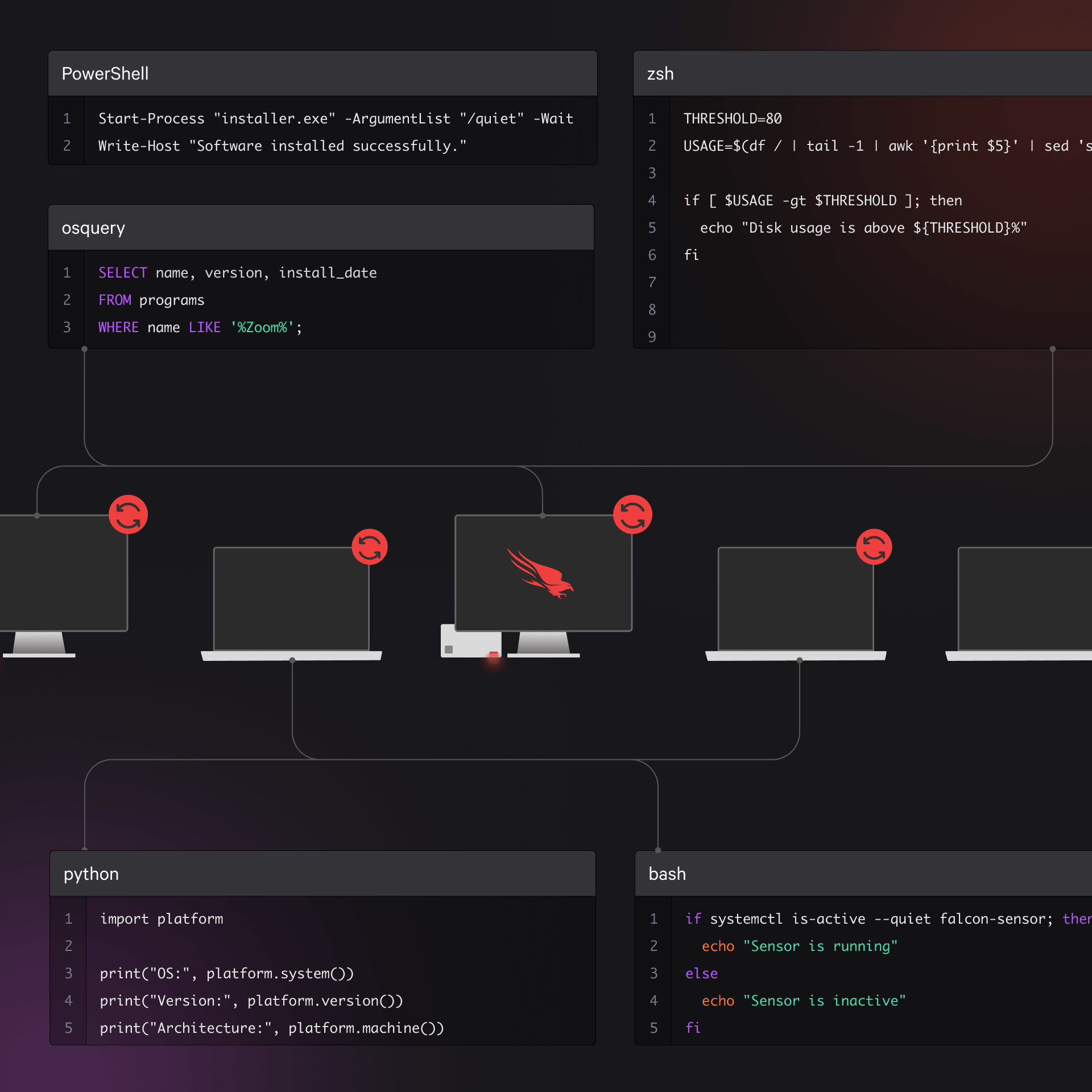
Task: Click the SELECT keyword in the osquery query
Action: pyautogui.click(x=122, y=272)
